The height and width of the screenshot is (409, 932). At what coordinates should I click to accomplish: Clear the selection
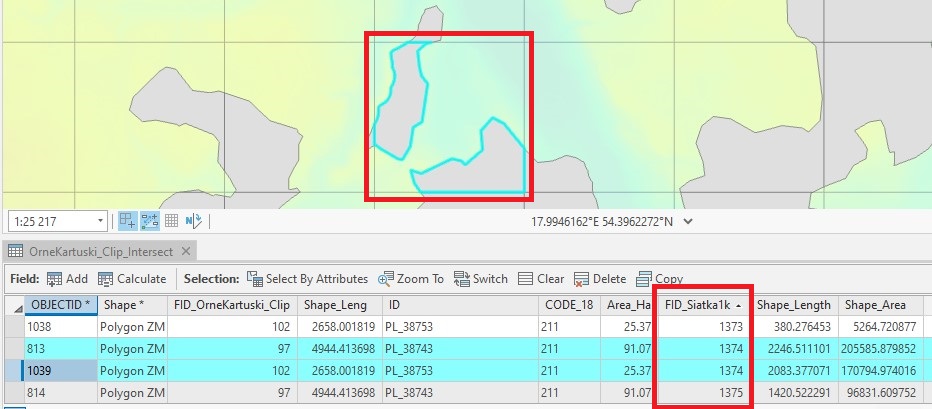pos(526,279)
